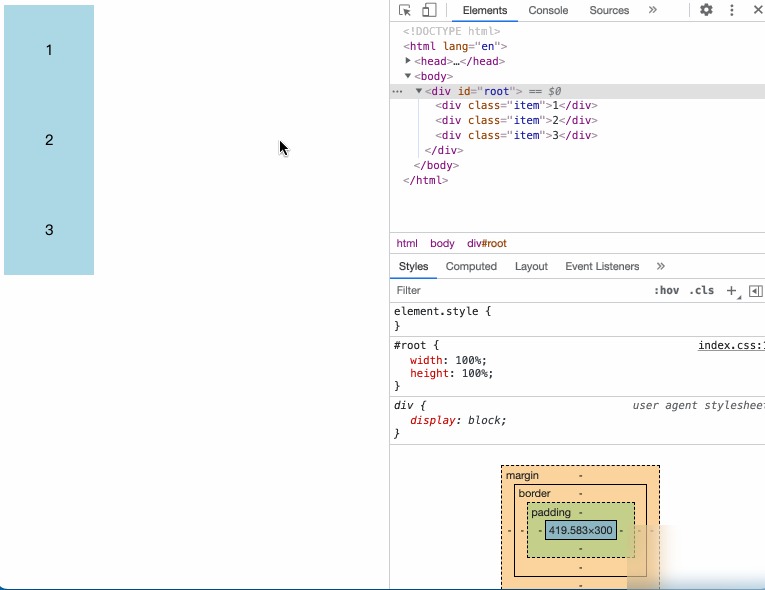765x590 pixels.
Task: Click page box numbered 1
Action: click(49, 50)
